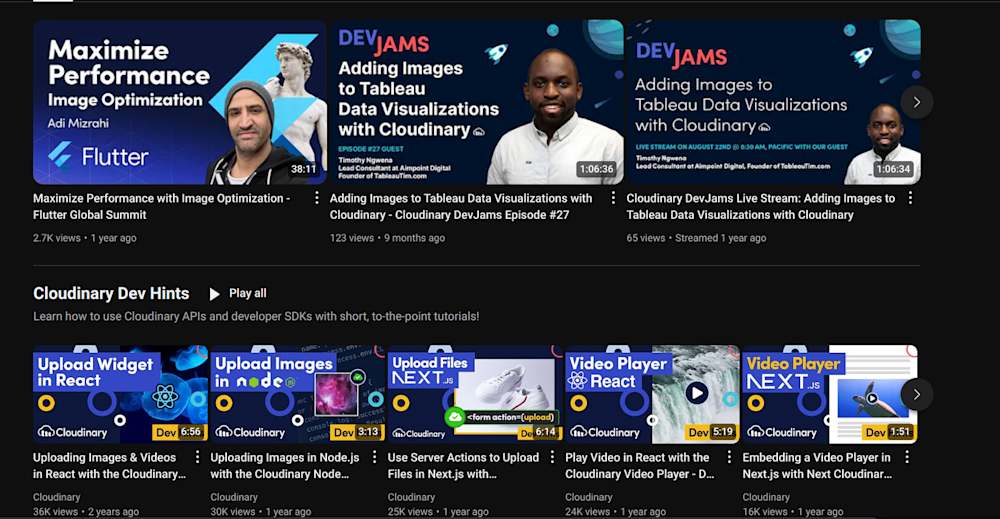Click the '123 views • 9 months ago' text

(x=387, y=238)
